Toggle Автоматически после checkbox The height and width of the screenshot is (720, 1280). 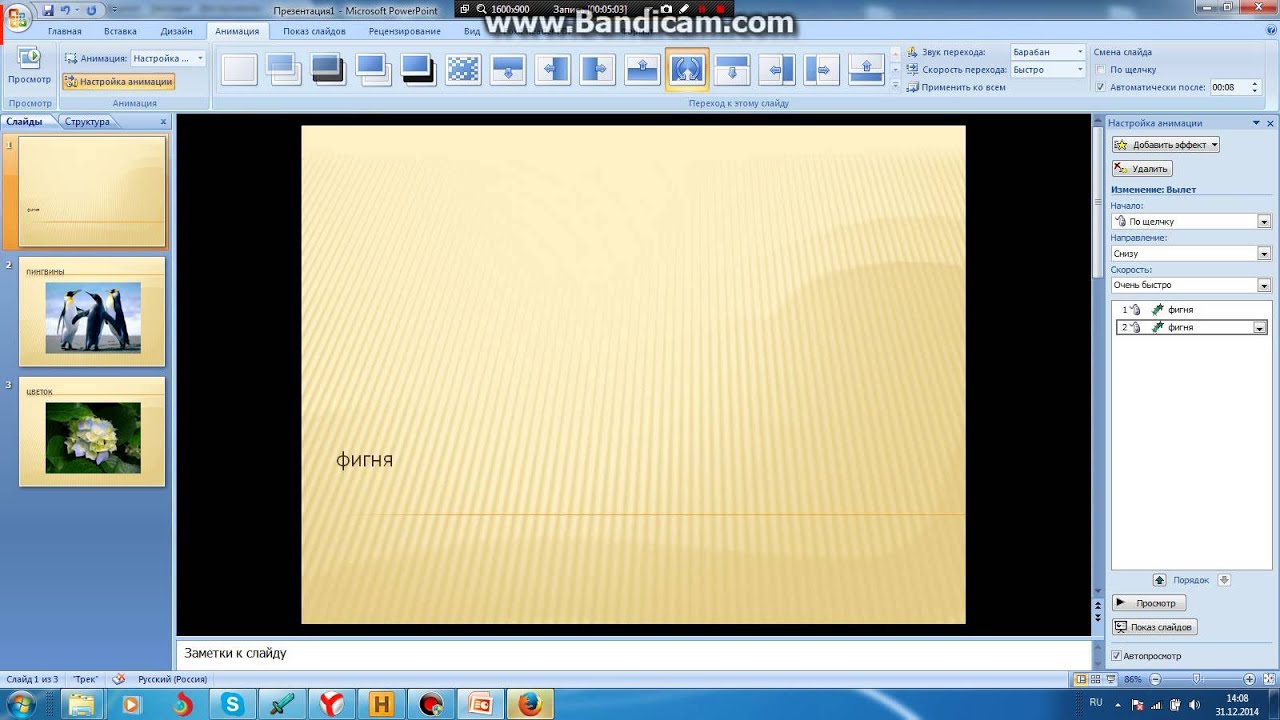click(x=1101, y=87)
